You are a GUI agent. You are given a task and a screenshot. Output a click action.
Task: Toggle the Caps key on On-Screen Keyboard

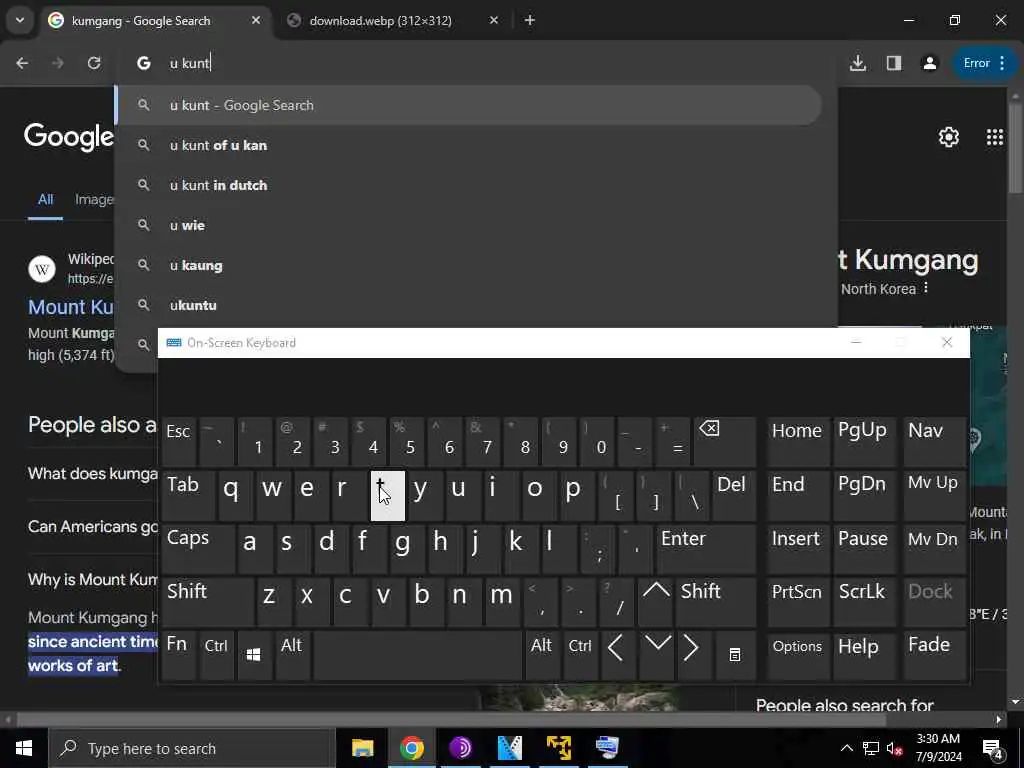click(197, 550)
